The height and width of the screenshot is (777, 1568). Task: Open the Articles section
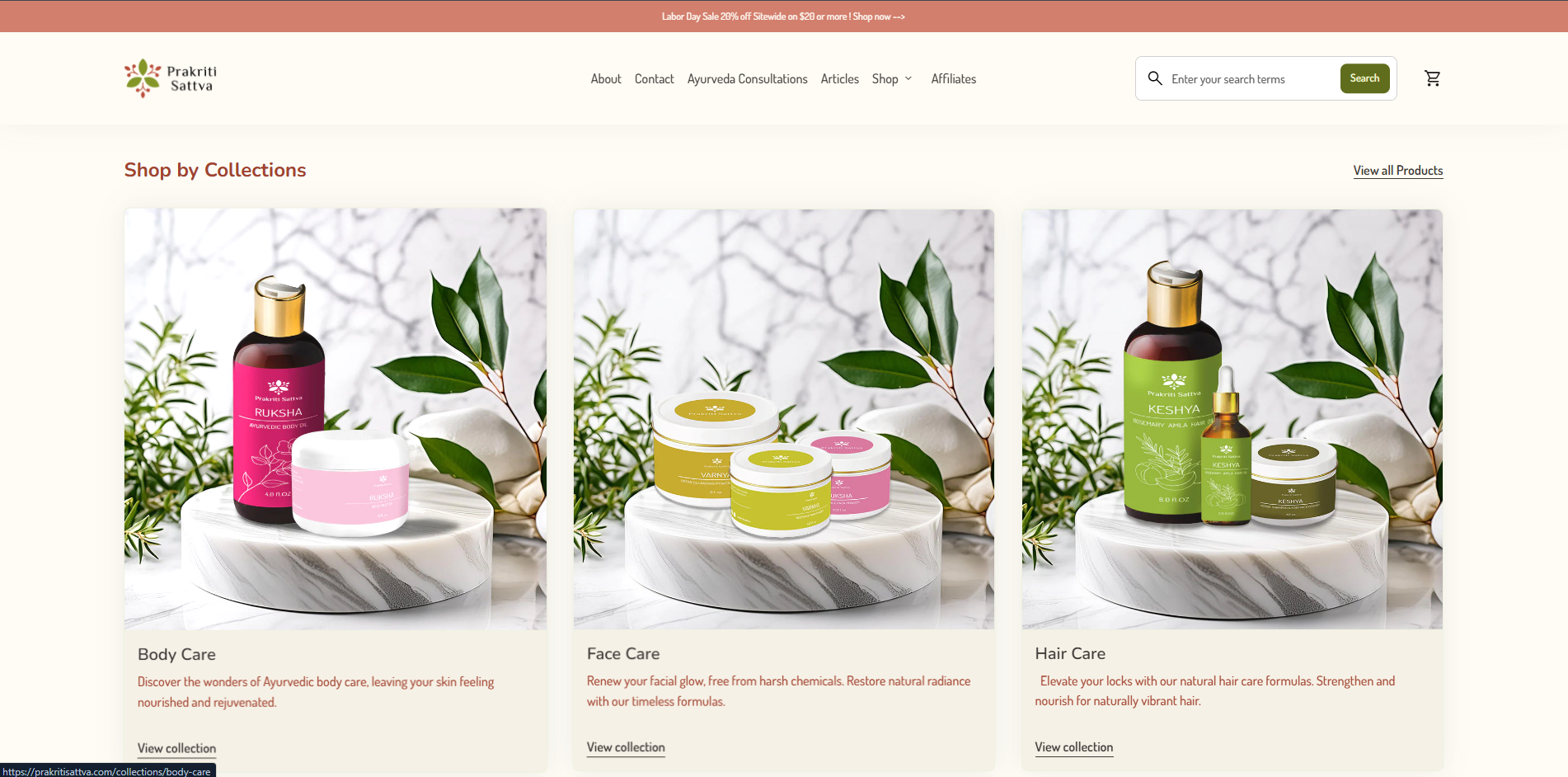(x=839, y=78)
